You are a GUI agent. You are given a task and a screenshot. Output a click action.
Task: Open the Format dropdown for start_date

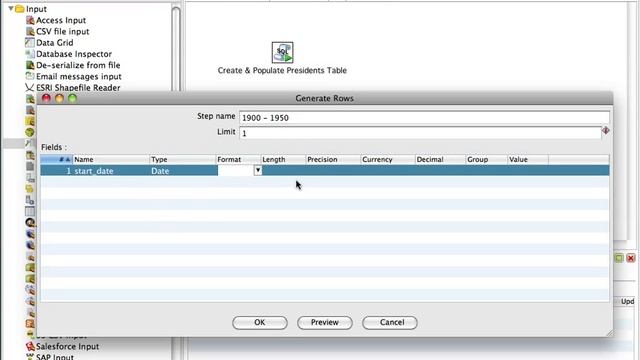point(258,170)
